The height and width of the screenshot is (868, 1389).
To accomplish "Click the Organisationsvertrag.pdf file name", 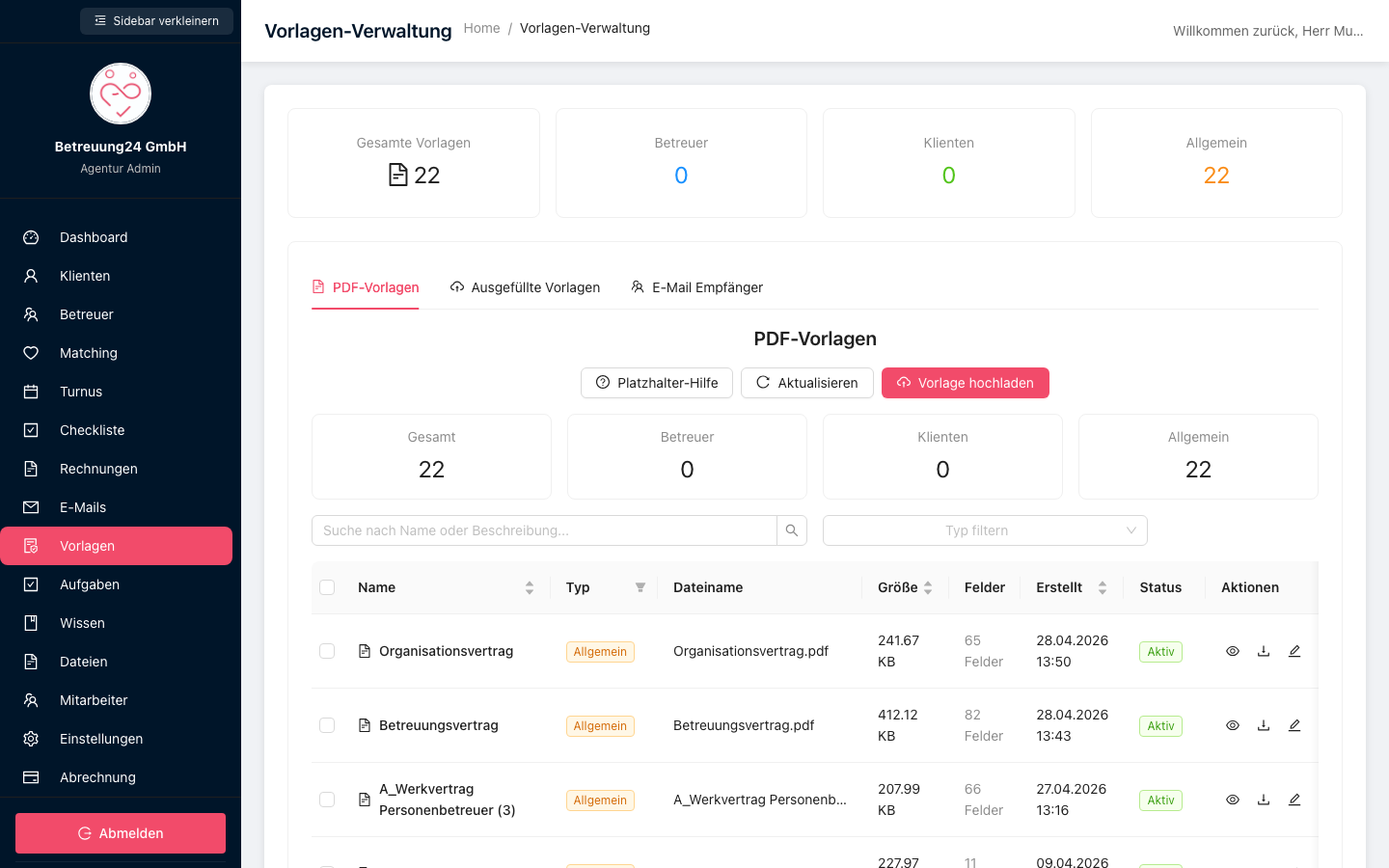I will pyautogui.click(x=750, y=651).
